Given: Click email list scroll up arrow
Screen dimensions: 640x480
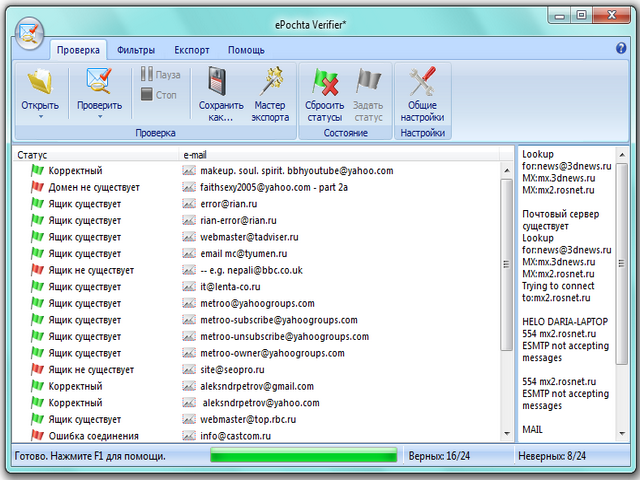Looking at the screenshot, I should [x=507, y=170].
